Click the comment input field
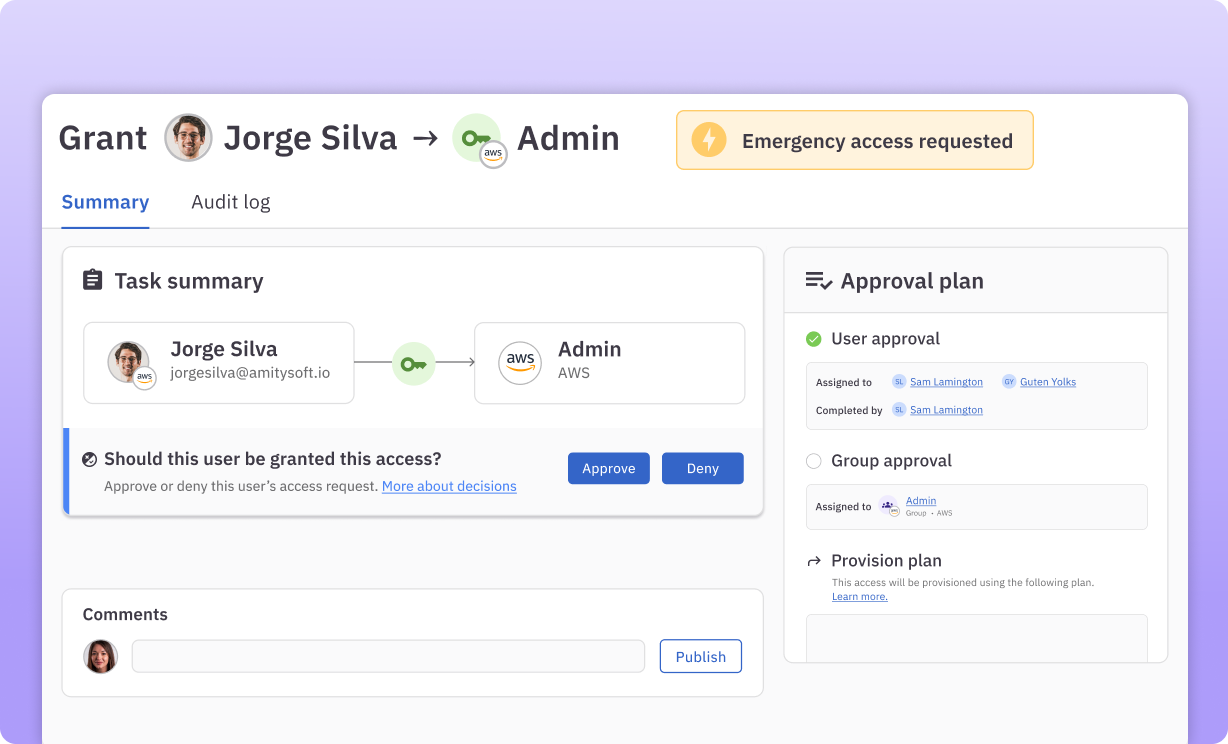This screenshot has height=744, width=1228. click(388, 656)
